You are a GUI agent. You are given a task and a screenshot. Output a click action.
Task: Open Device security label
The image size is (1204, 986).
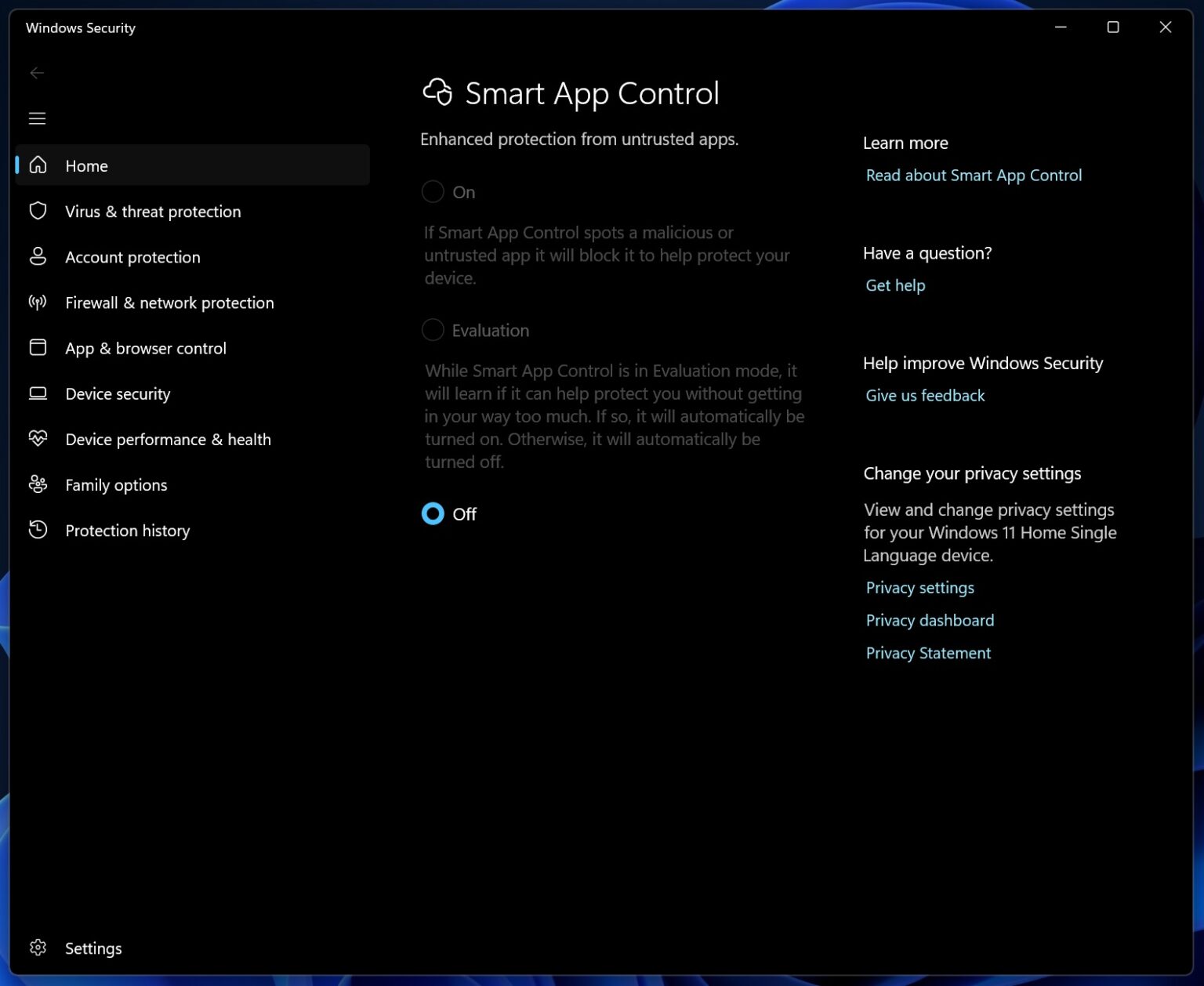coord(118,393)
